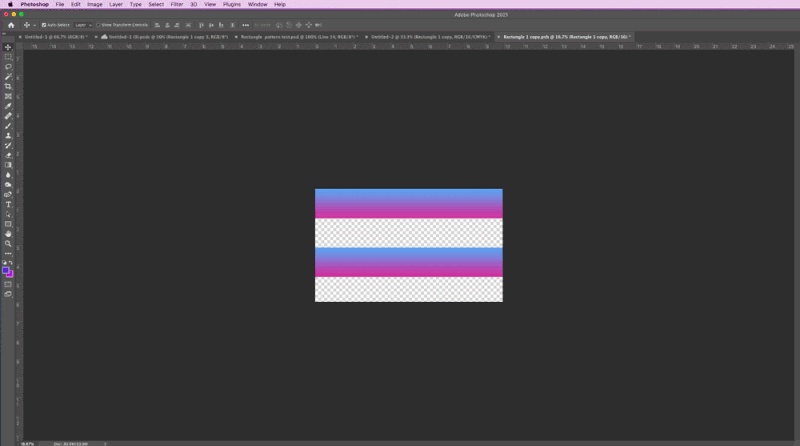Select the Rectangle shape tool
Image resolution: width=800 pixels, height=446 pixels.
point(8,224)
